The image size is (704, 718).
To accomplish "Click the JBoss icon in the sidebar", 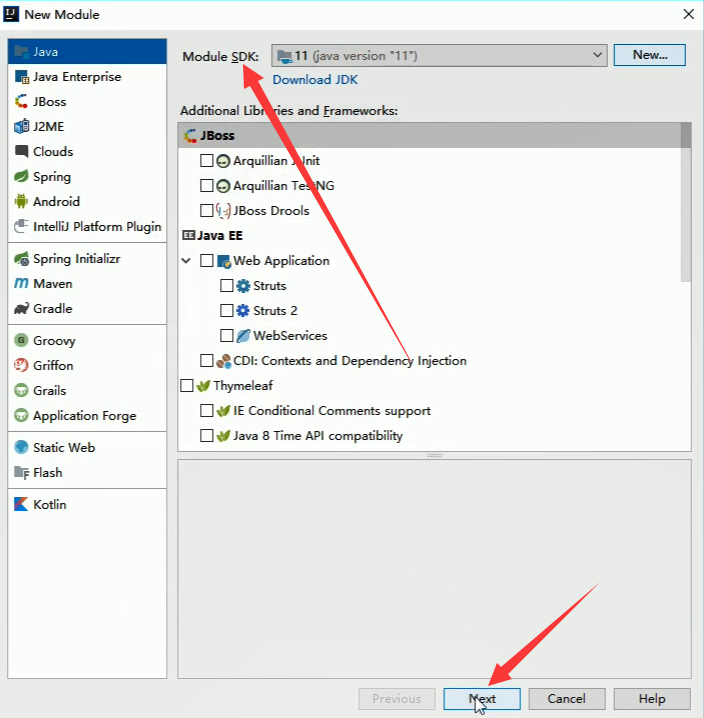I will tap(21, 102).
